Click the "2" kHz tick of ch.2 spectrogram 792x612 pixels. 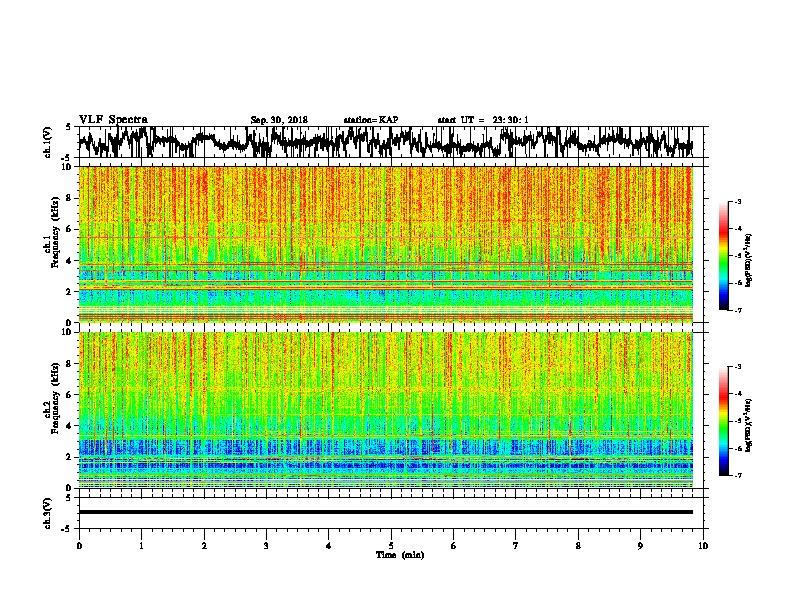tap(70, 456)
